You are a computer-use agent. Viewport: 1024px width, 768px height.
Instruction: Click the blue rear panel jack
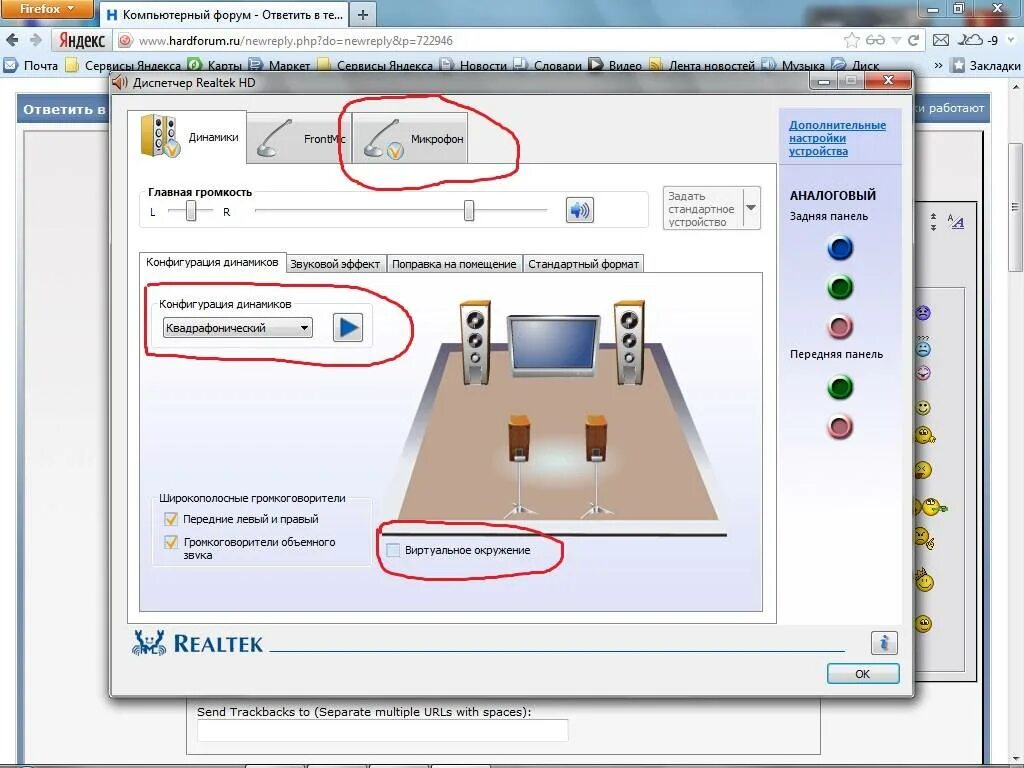pos(840,248)
